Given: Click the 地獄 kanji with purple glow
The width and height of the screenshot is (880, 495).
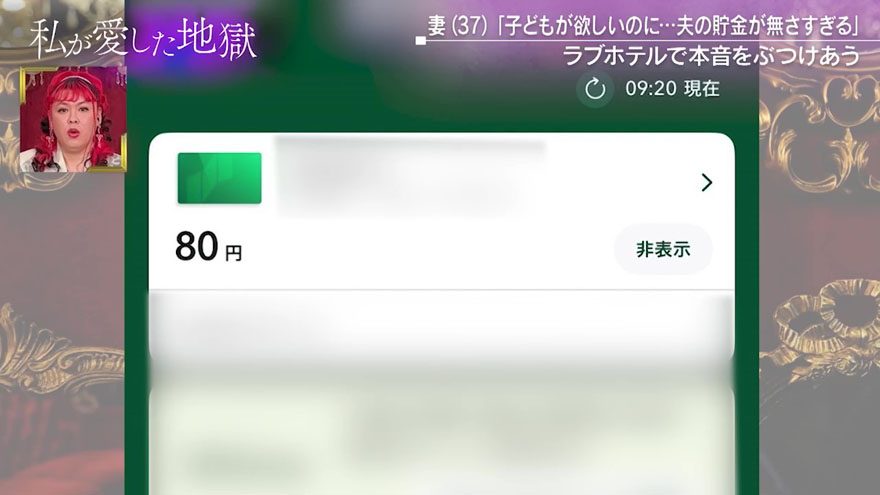Looking at the screenshot, I should pyautogui.click(x=217, y=39).
